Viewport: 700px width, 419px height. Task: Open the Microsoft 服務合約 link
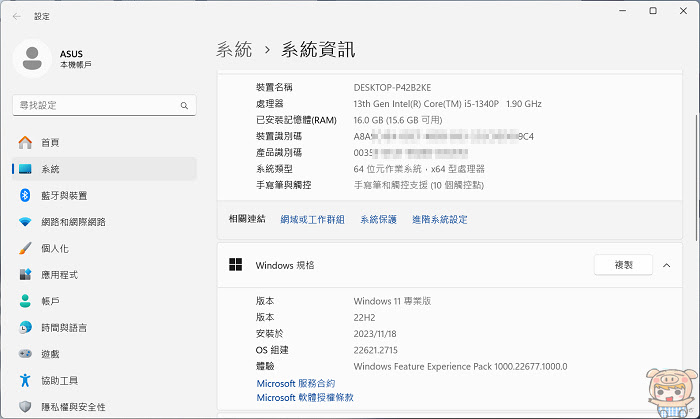point(296,383)
